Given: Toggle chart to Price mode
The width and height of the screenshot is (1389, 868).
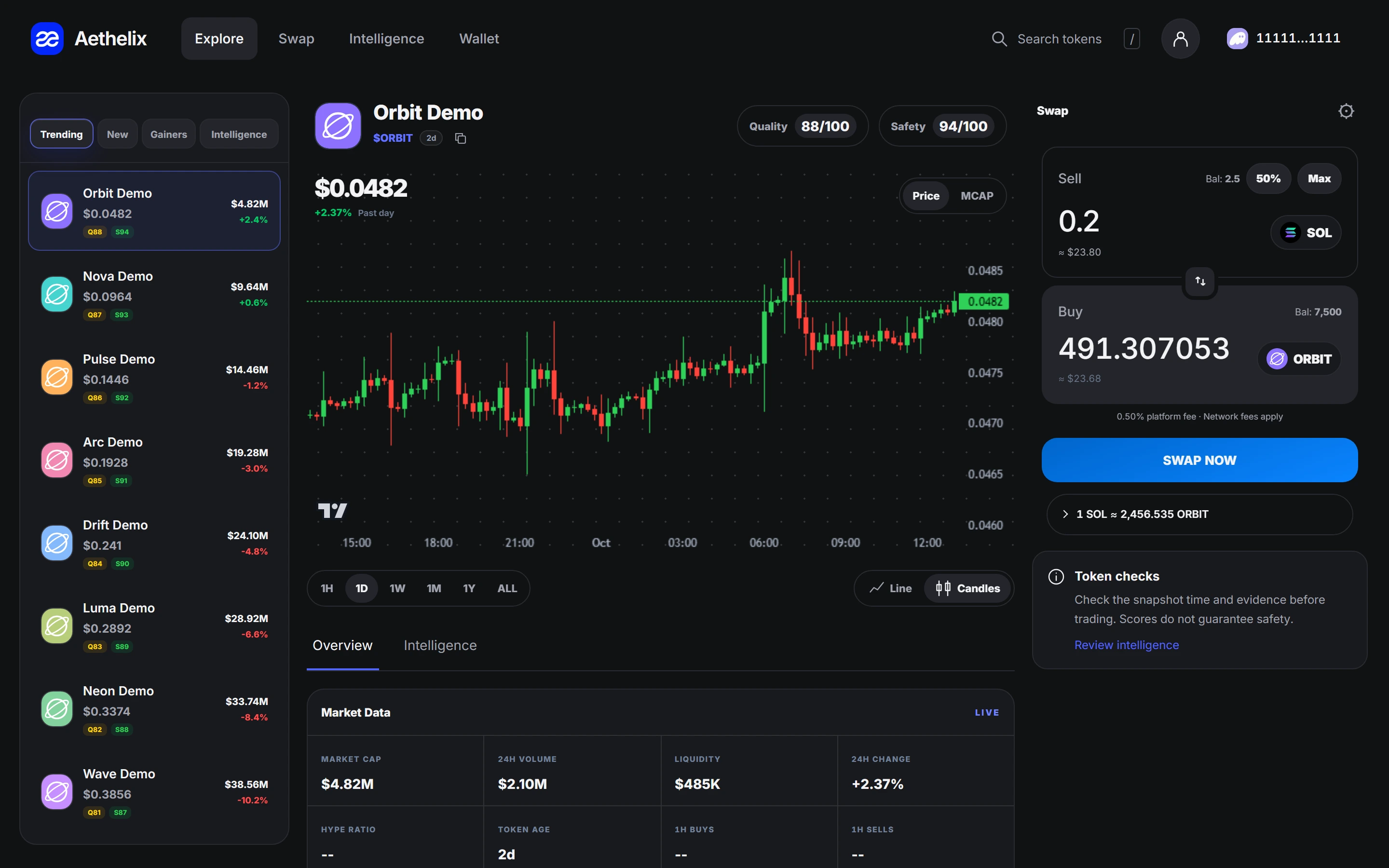Looking at the screenshot, I should point(926,196).
